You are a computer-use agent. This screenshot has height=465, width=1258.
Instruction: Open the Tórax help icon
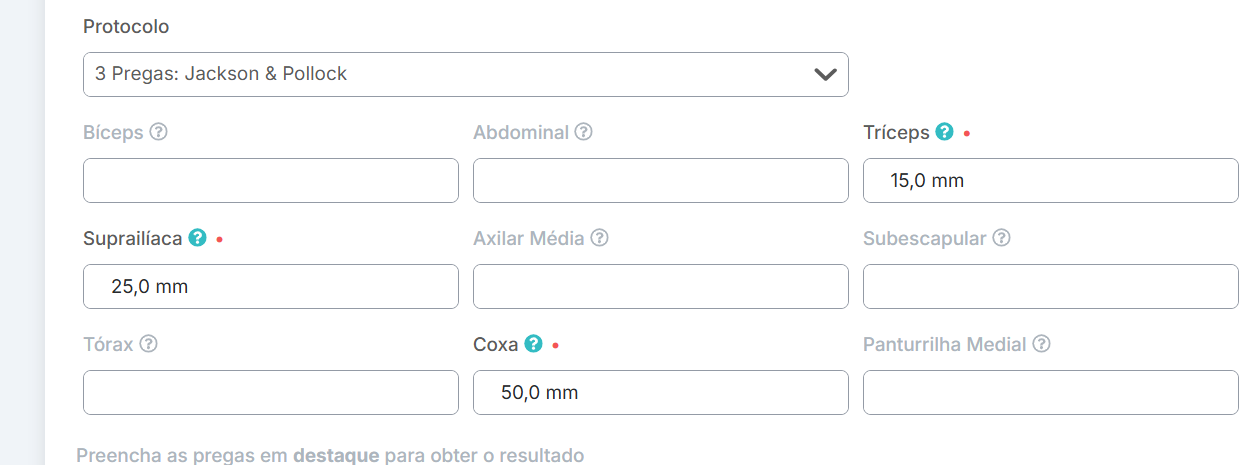coord(149,344)
